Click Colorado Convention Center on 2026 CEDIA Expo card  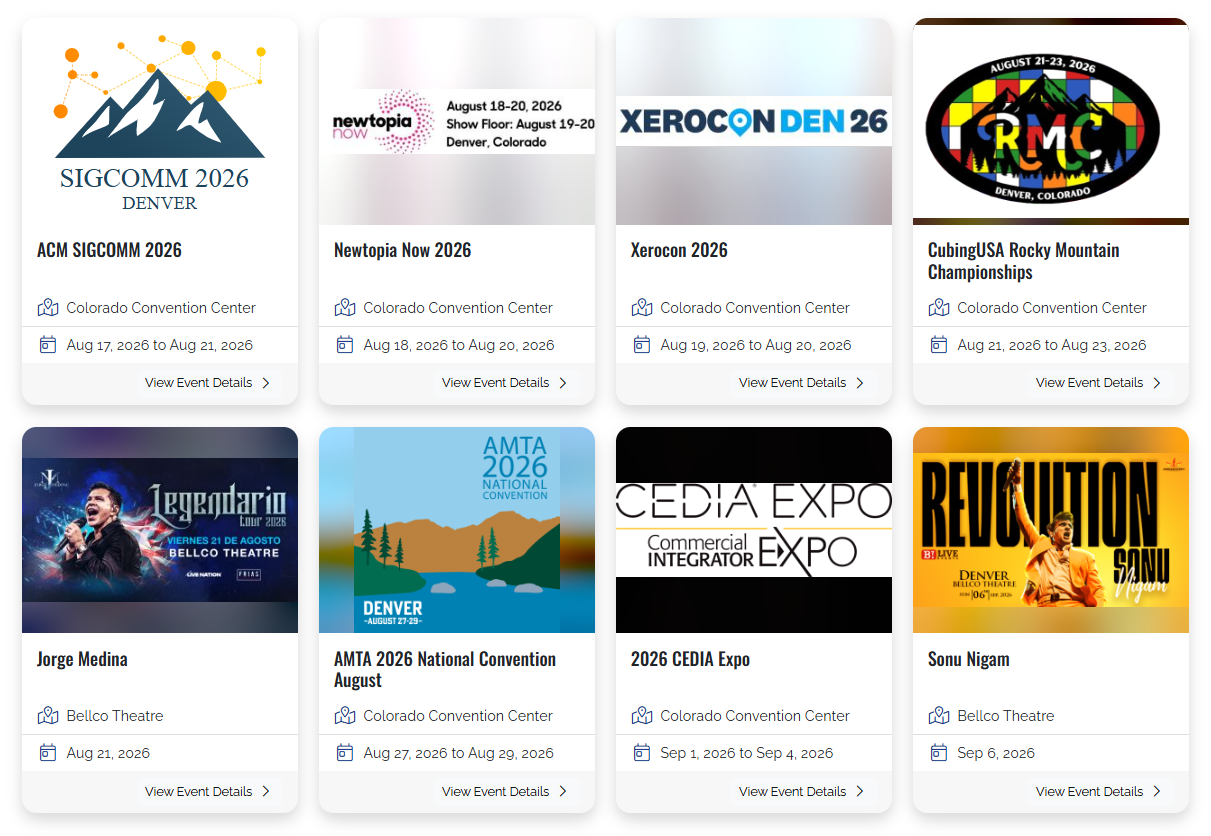[755, 716]
